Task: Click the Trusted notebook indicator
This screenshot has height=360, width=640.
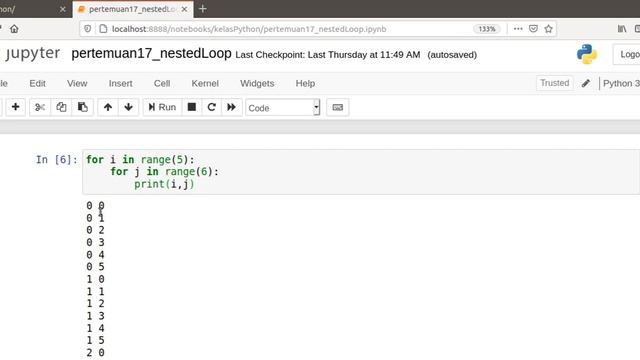Action: coord(554,83)
